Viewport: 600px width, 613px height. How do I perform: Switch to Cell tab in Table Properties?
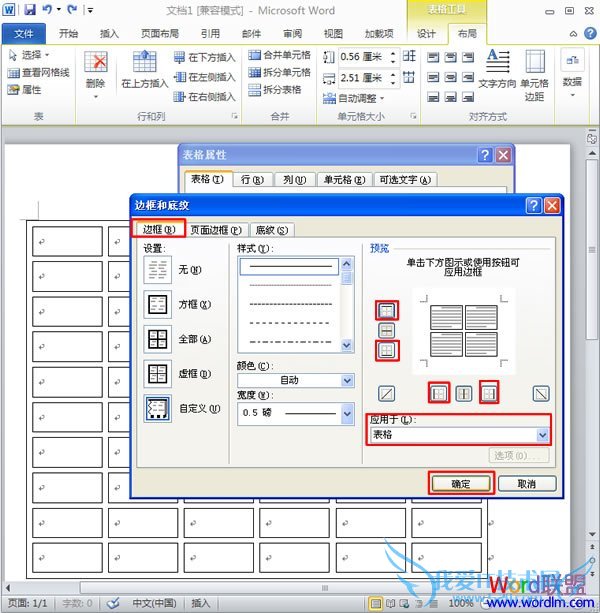coord(344,179)
